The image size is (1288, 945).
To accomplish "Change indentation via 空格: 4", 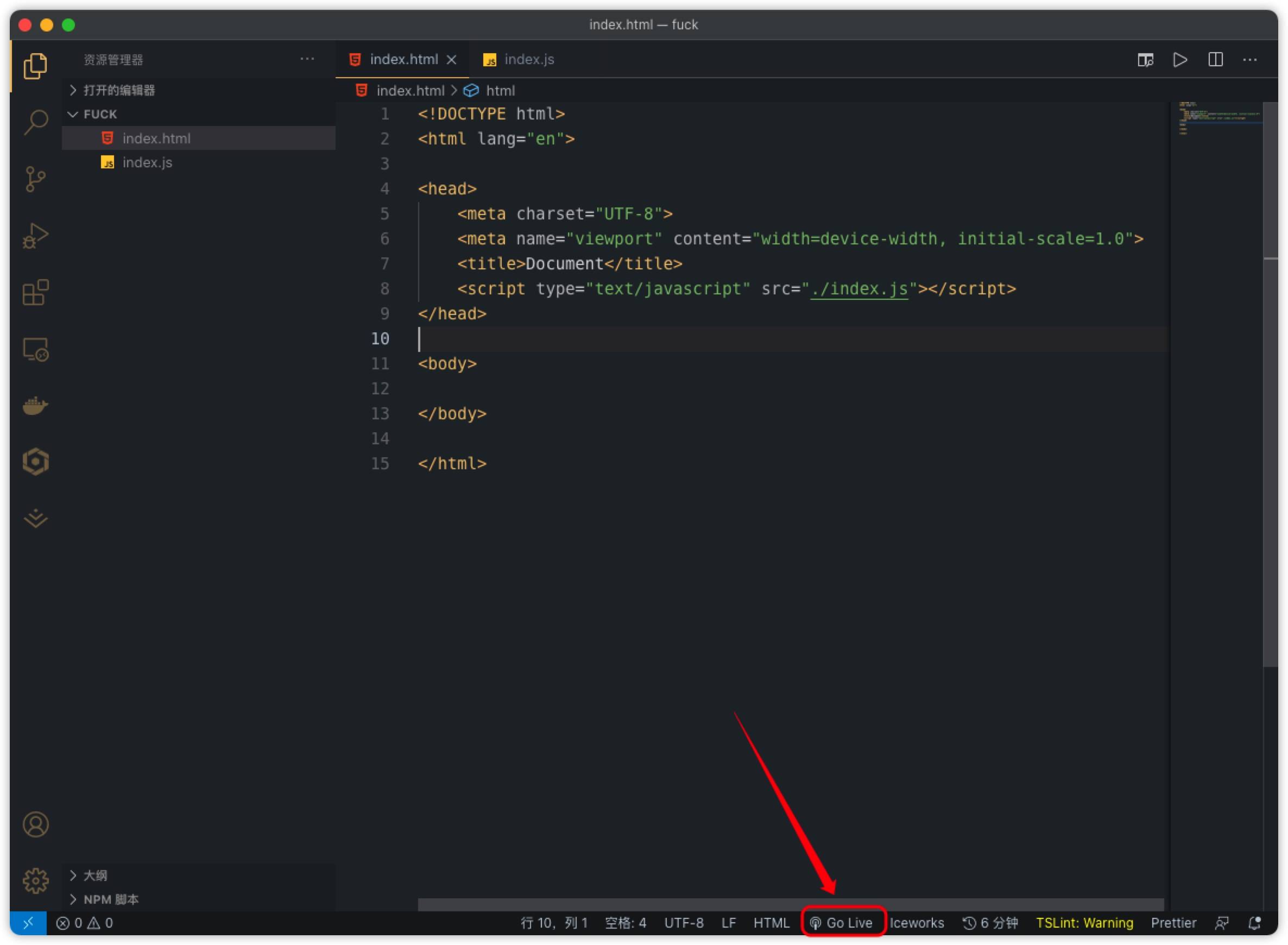I will 626,923.
